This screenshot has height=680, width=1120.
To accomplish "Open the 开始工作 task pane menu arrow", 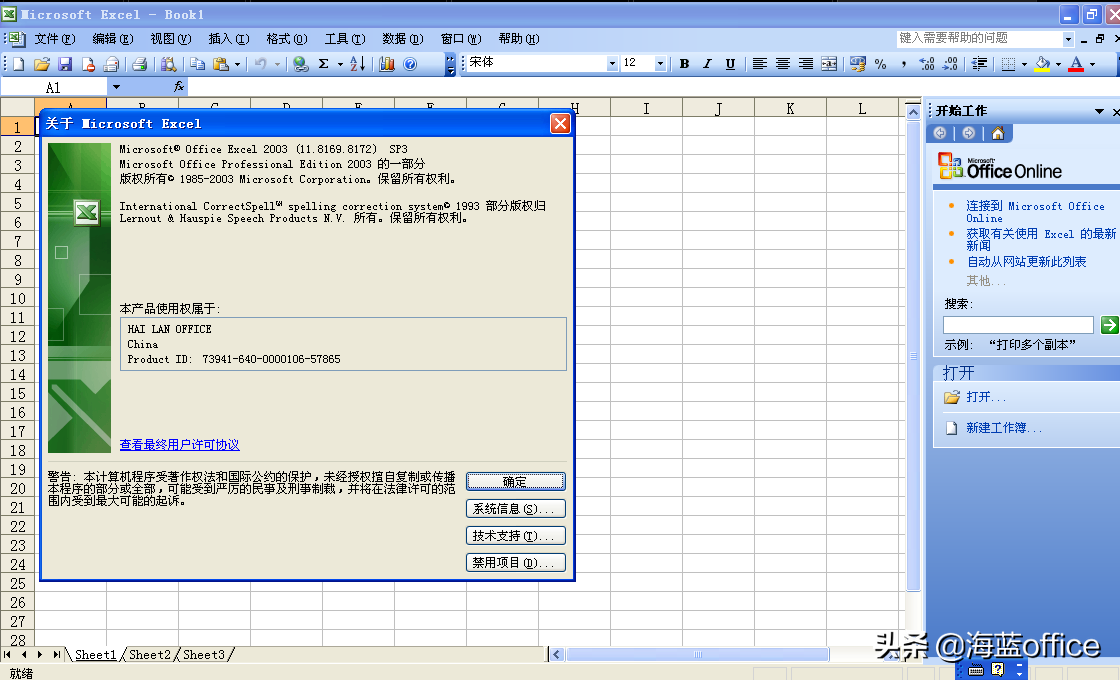I will tap(1099, 111).
